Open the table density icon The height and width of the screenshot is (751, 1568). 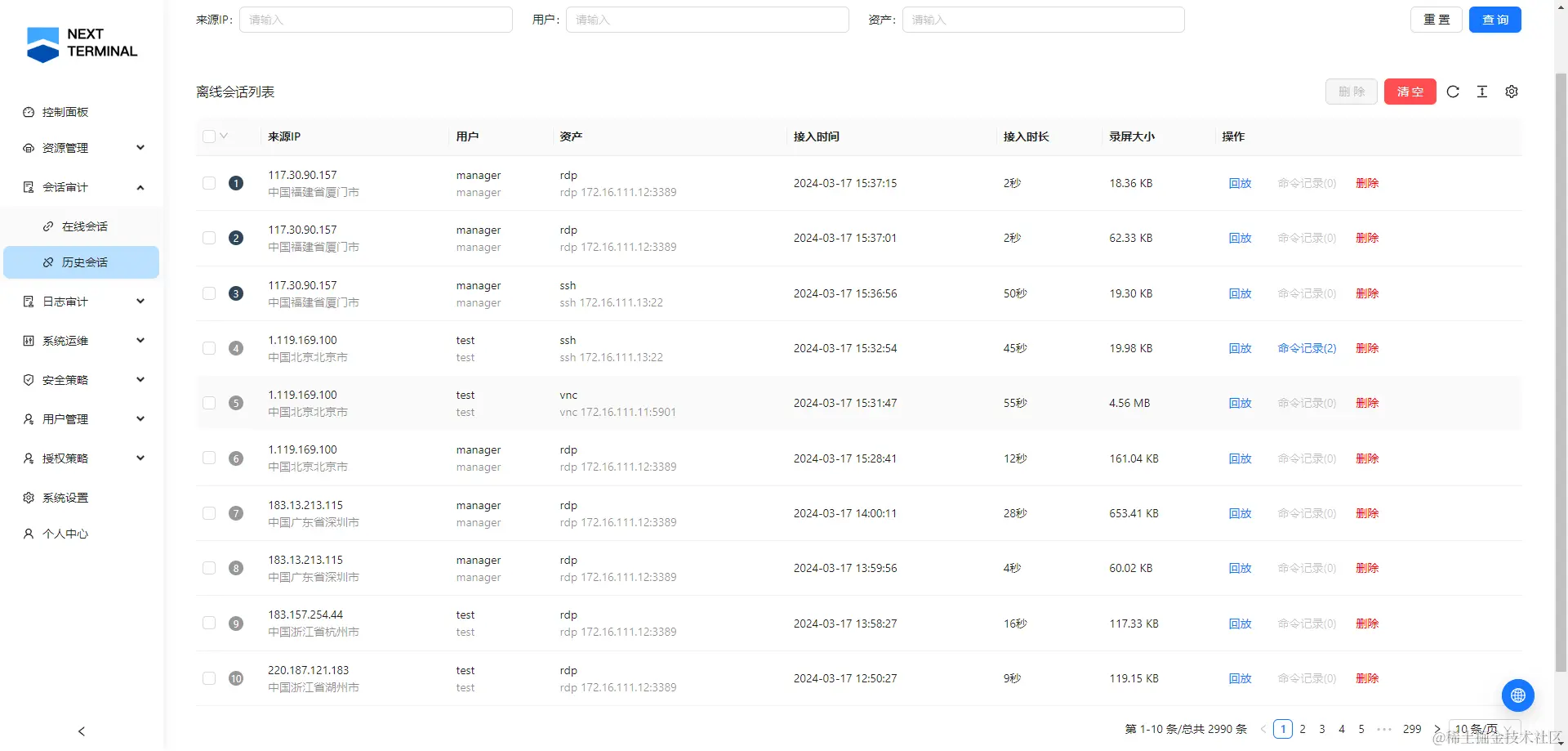coord(1482,92)
